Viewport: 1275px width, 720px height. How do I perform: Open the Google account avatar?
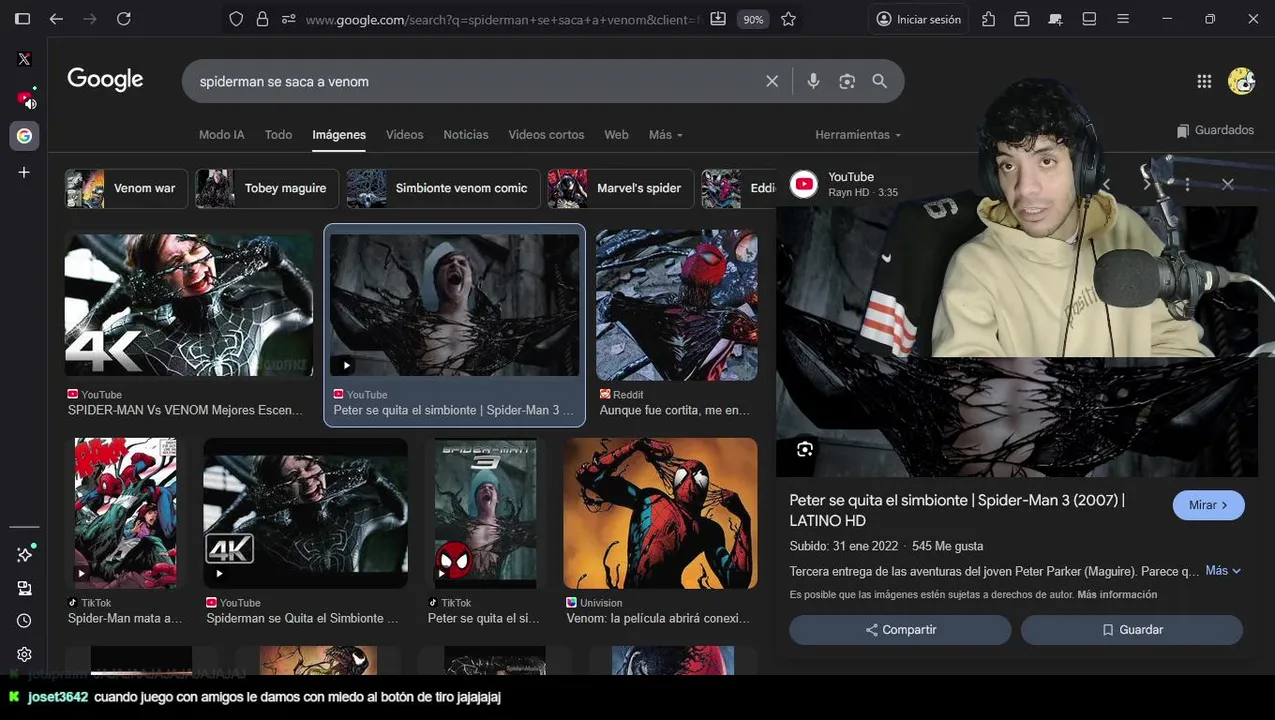pyautogui.click(x=1241, y=81)
